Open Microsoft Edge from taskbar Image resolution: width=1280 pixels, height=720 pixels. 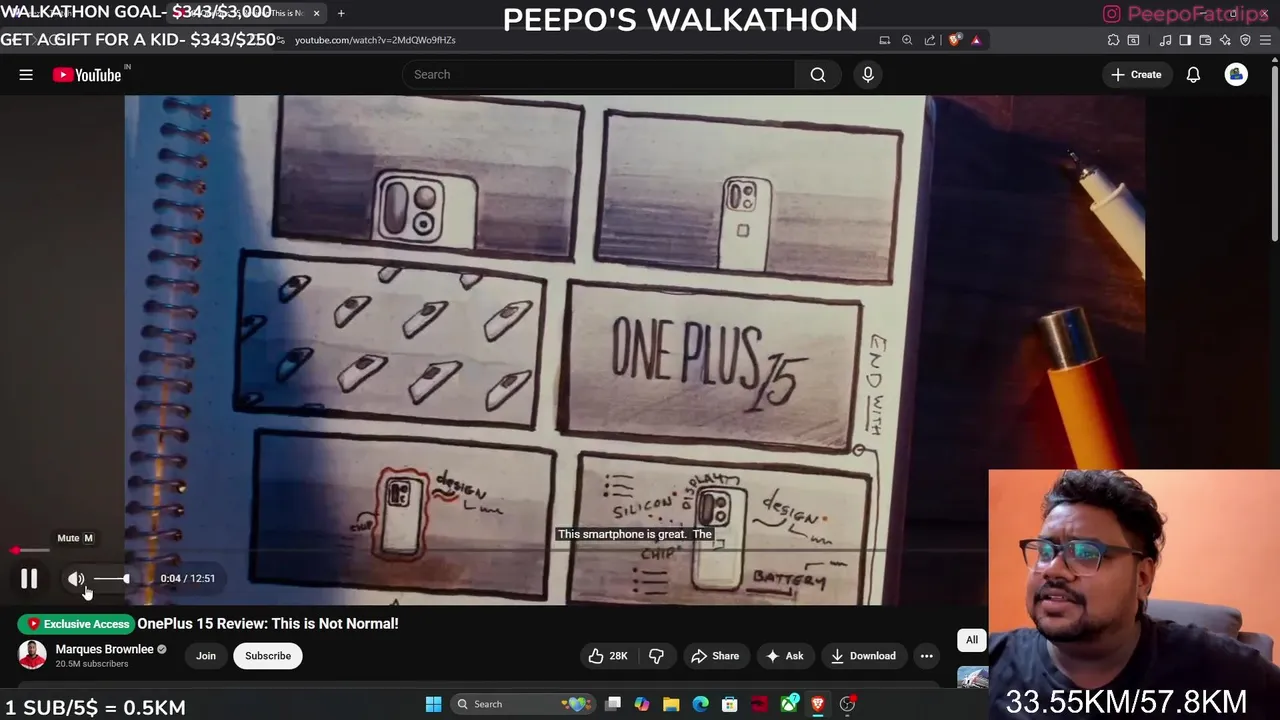point(701,704)
